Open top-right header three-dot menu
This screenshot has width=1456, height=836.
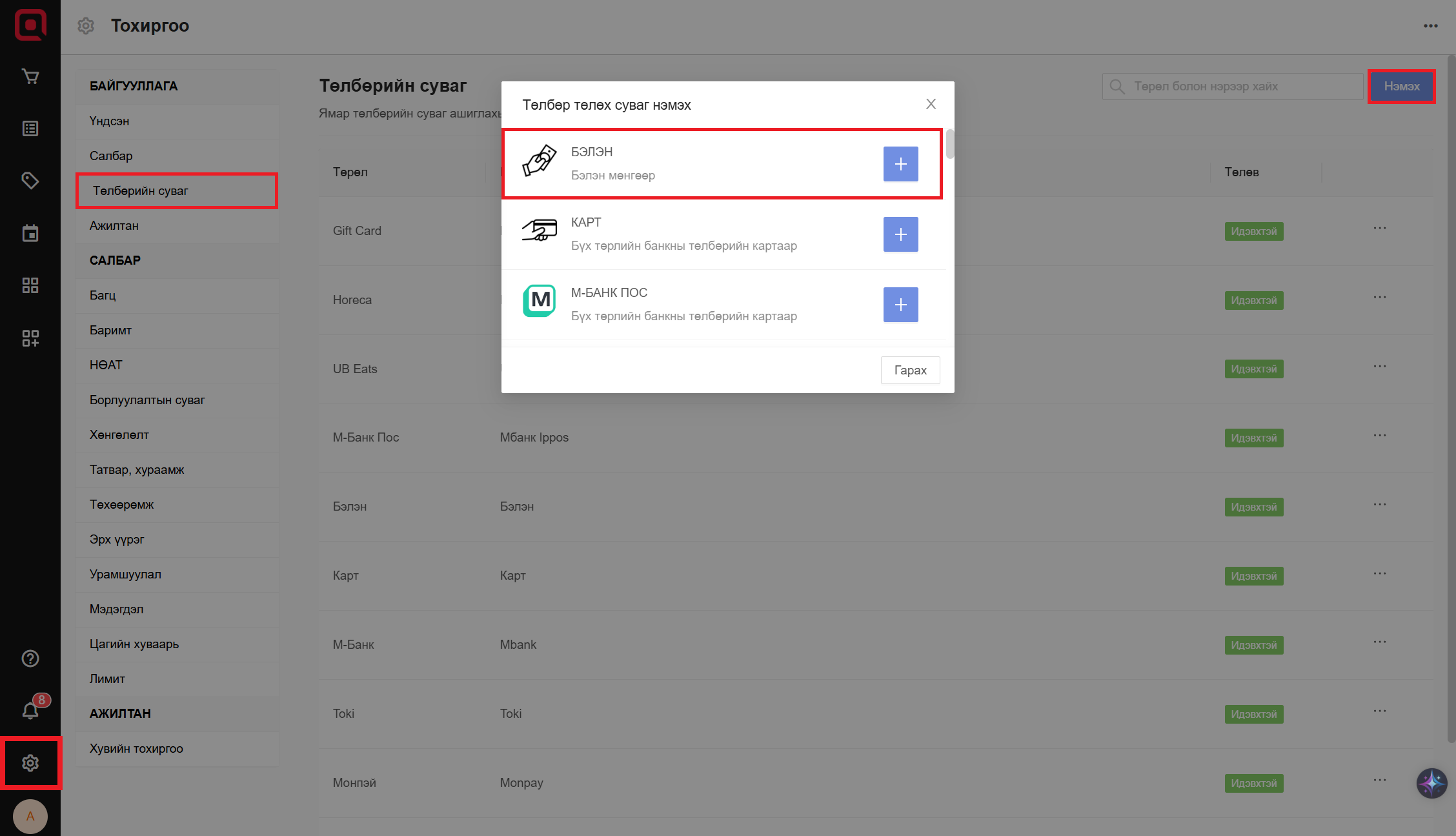1430,26
